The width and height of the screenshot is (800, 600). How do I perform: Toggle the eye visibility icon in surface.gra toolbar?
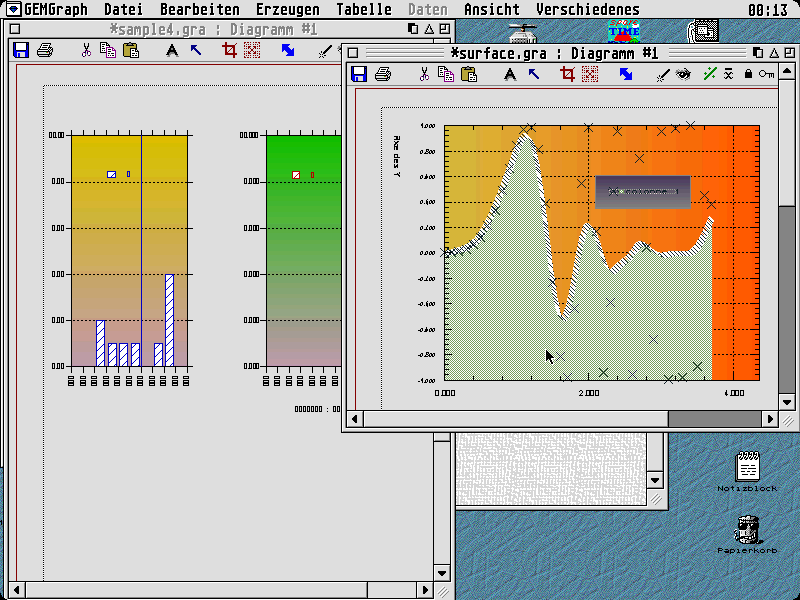pyautogui.click(x=684, y=74)
